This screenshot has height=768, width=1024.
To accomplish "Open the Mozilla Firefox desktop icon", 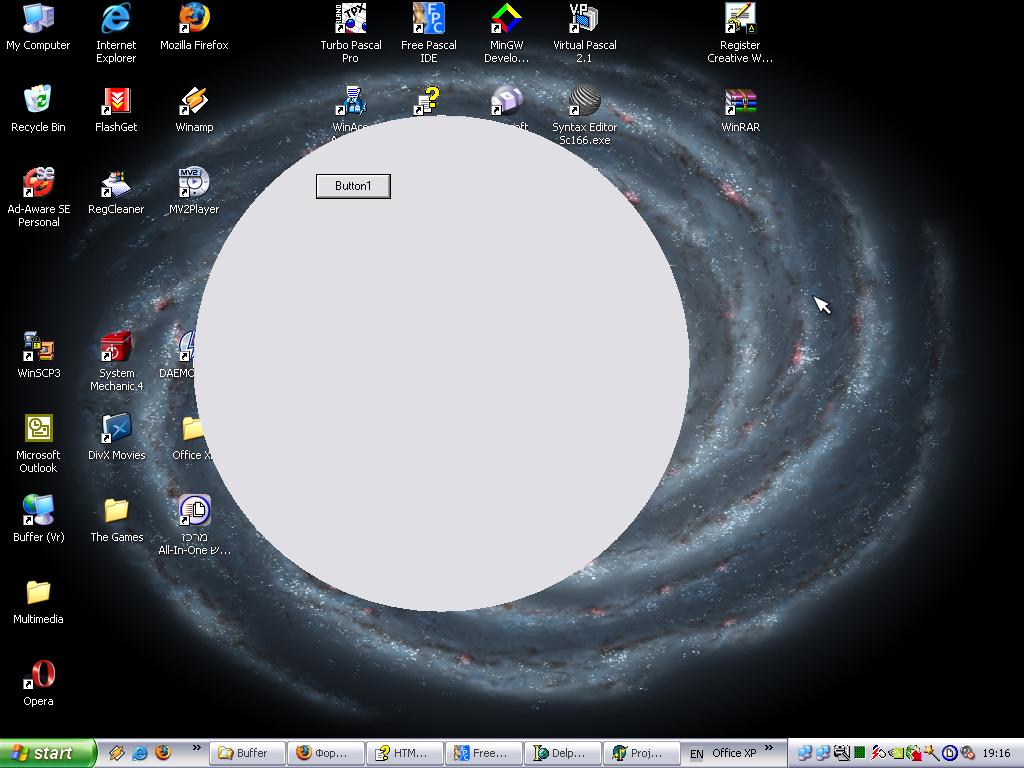I will (194, 19).
